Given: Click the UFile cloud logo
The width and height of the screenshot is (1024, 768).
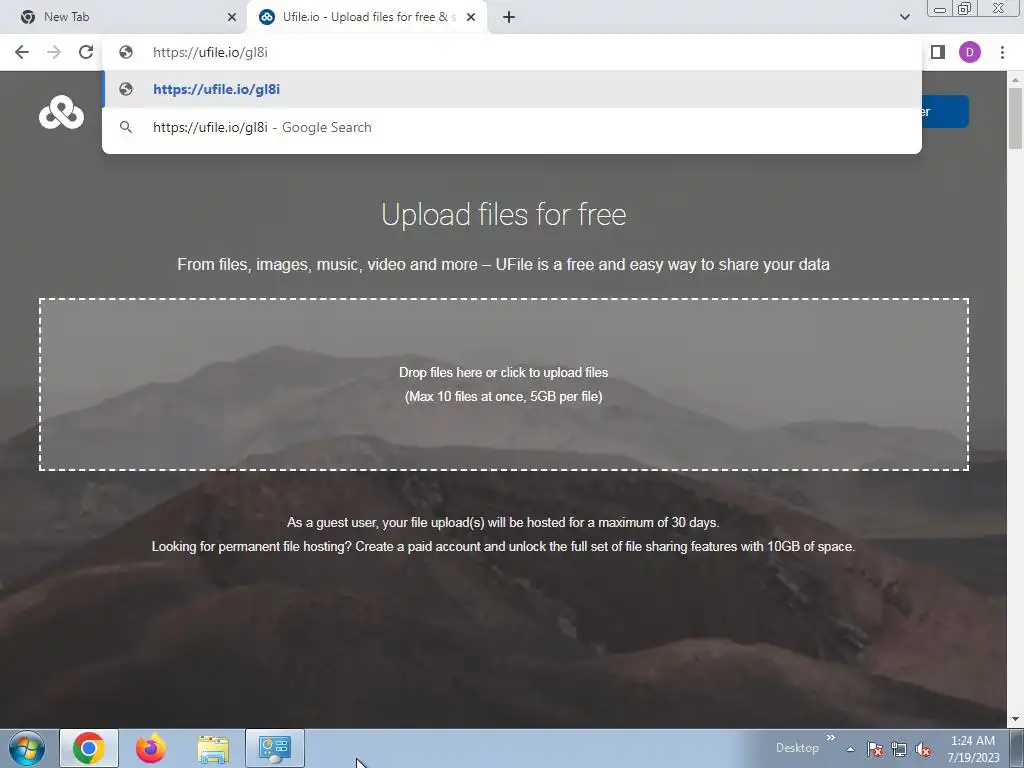Looking at the screenshot, I should pos(61,112).
